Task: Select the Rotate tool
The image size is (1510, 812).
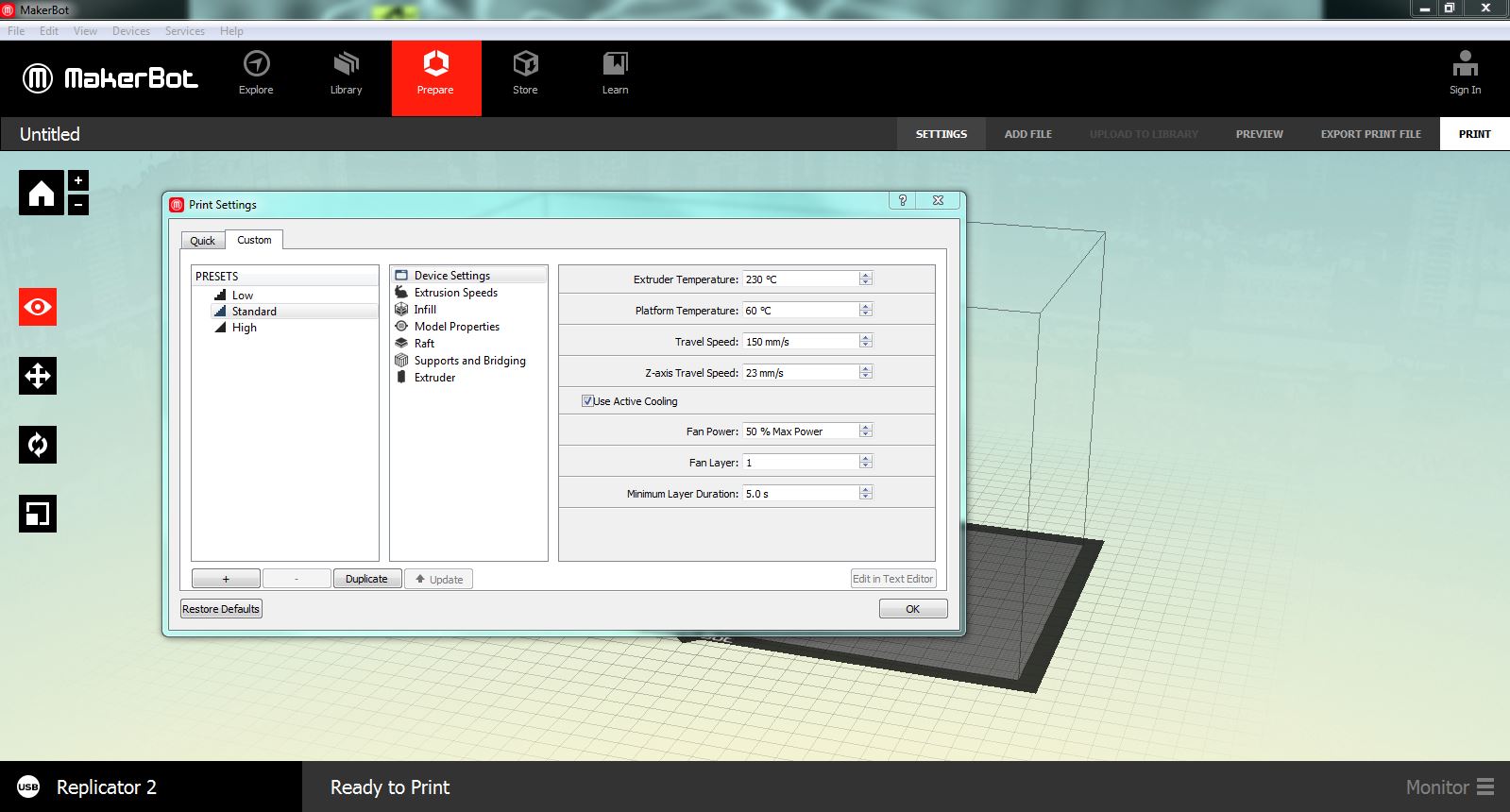Action: pos(38,445)
